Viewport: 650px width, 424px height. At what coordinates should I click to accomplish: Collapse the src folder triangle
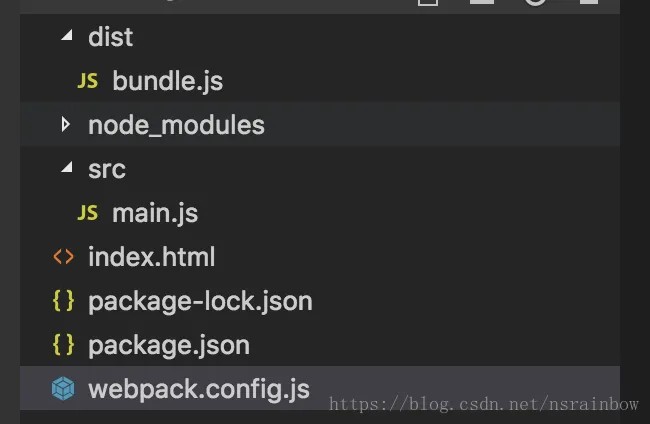pyautogui.click(x=66, y=169)
